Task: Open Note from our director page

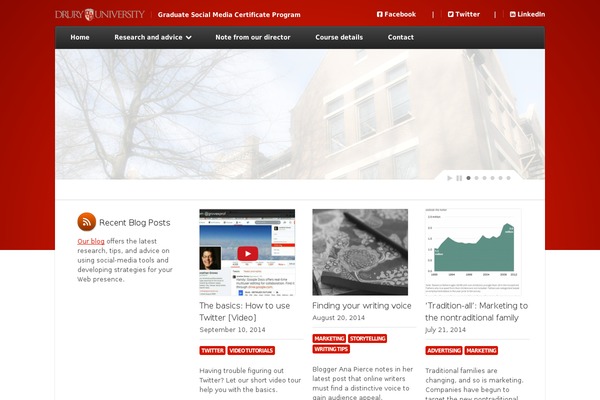Action: tap(253, 37)
